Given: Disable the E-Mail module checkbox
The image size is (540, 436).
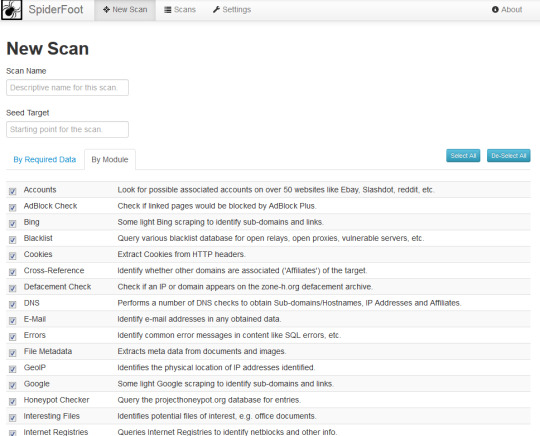Looking at the screenshot, I should [13, 321].
